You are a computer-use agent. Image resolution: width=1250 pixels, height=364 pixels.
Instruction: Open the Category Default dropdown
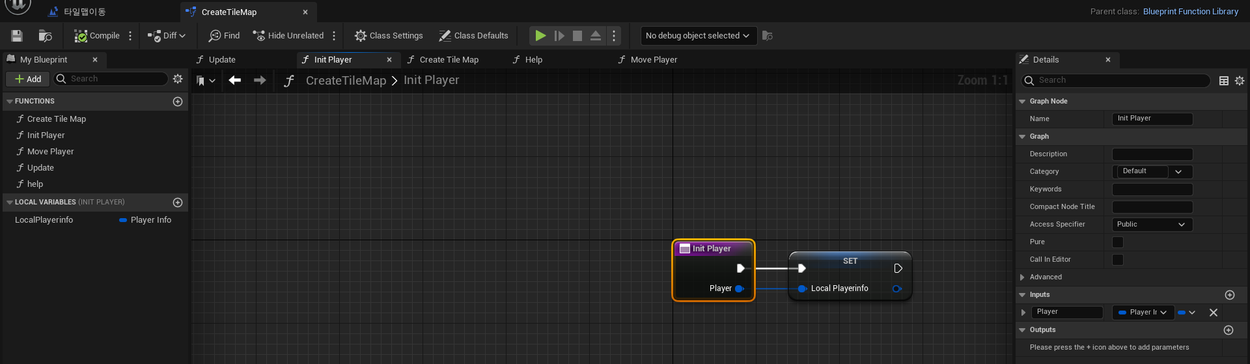tap(1152, 171)
